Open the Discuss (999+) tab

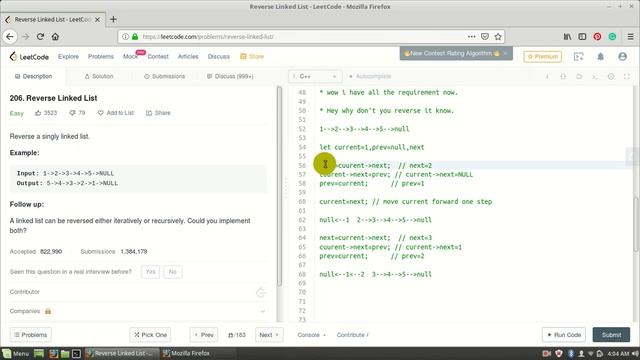click(230, 76)
